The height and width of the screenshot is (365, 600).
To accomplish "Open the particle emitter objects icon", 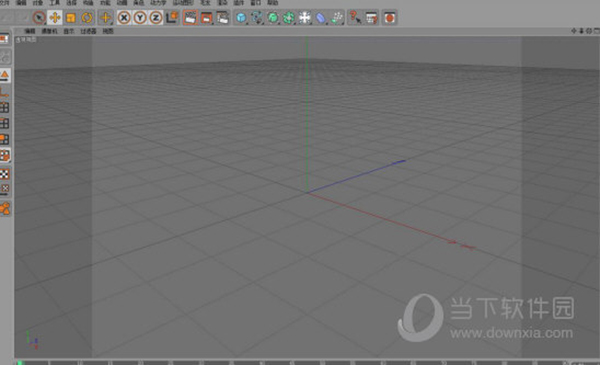I will click(337, 18).
